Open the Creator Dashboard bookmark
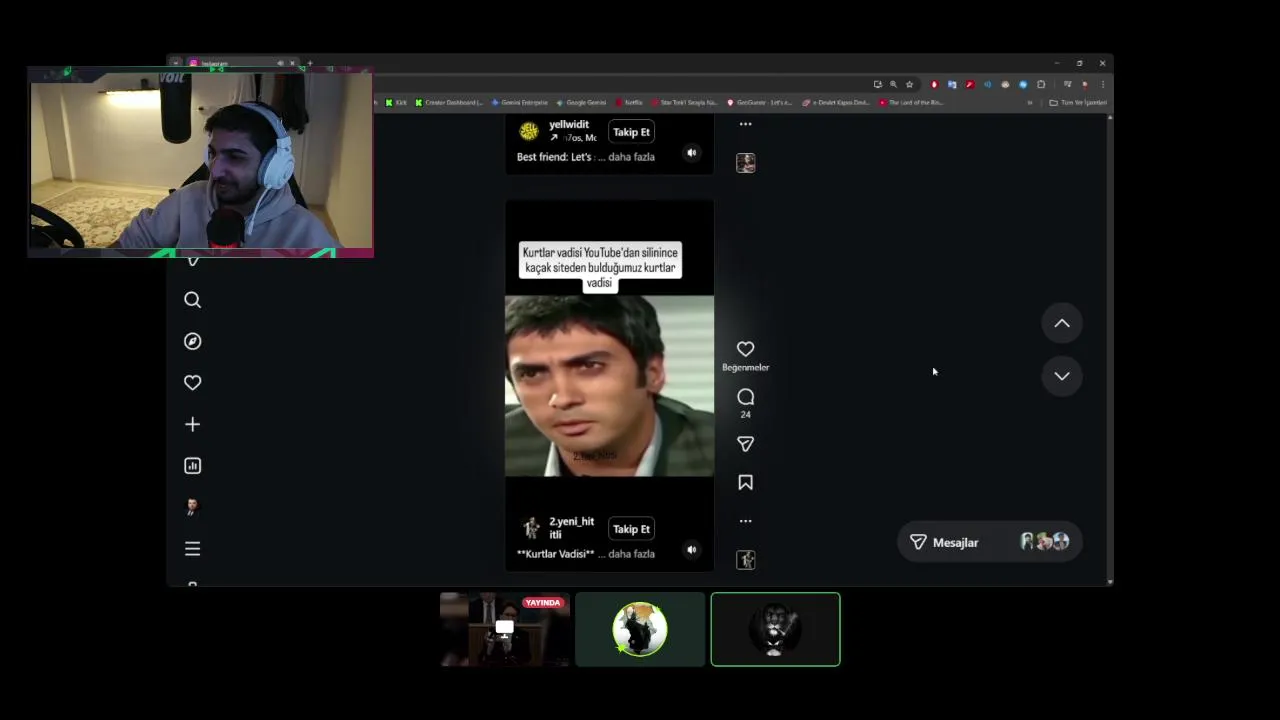Screen dimensions: 1280x720 click(448, 102)
